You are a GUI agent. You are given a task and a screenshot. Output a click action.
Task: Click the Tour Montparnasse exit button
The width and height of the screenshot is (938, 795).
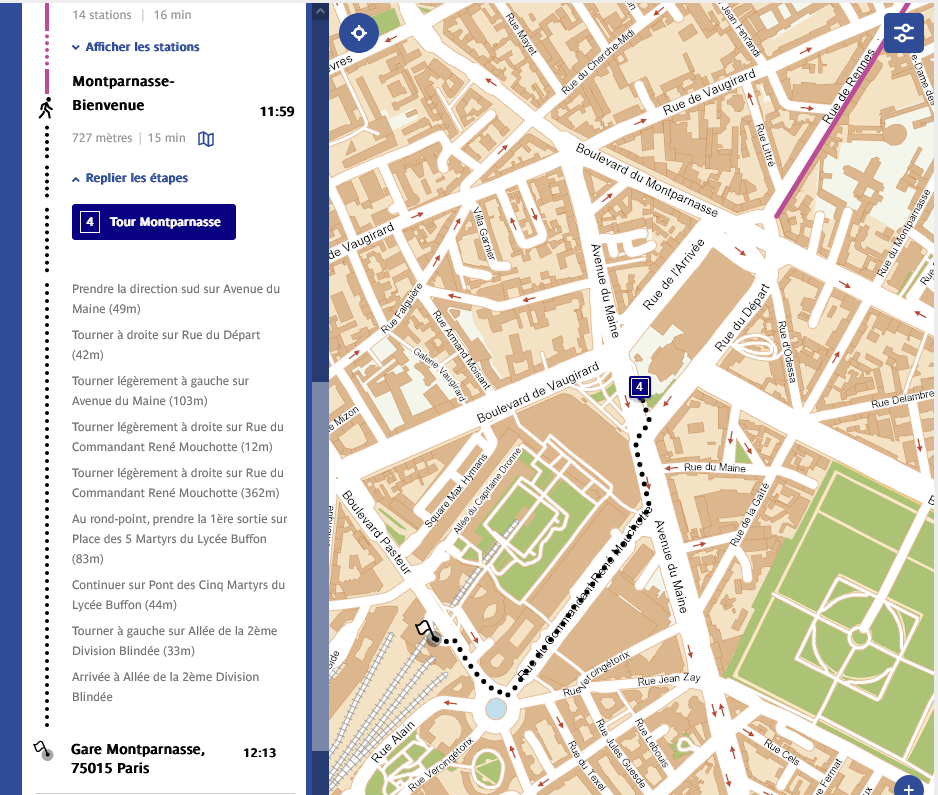pos(154,222)
